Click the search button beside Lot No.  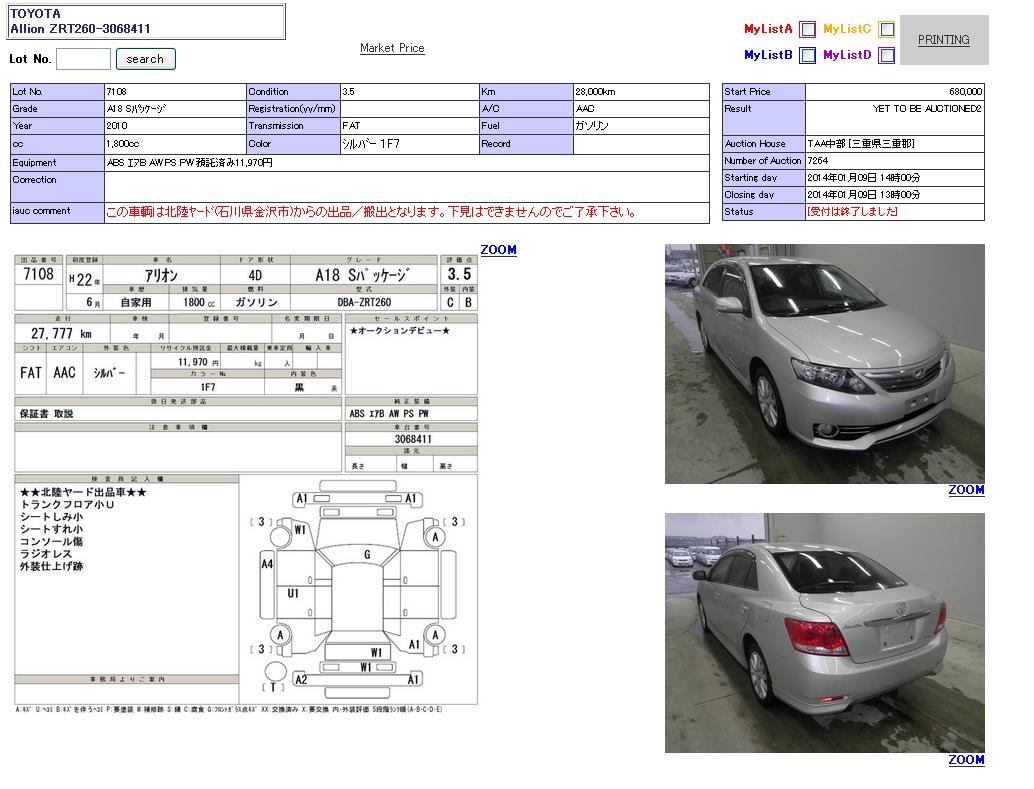[145, 59]
